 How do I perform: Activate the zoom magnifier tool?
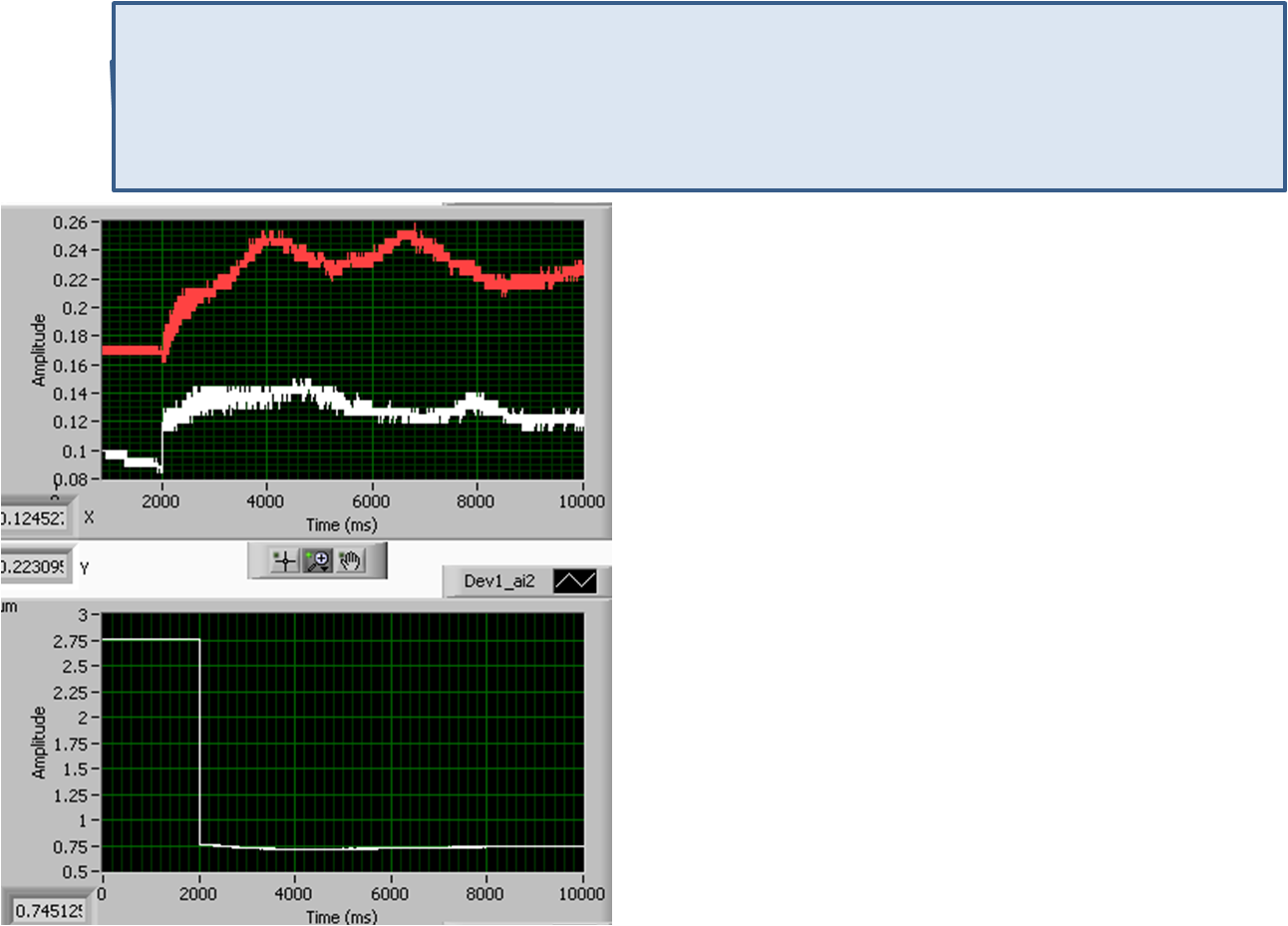318,561
